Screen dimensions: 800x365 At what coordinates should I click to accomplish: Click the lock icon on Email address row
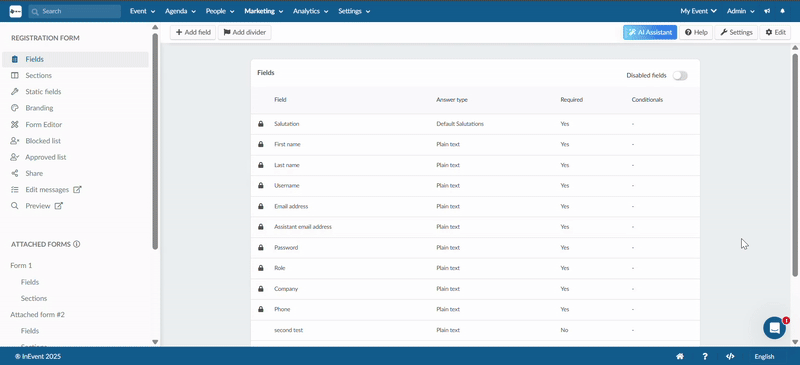[x=261, y=206]
